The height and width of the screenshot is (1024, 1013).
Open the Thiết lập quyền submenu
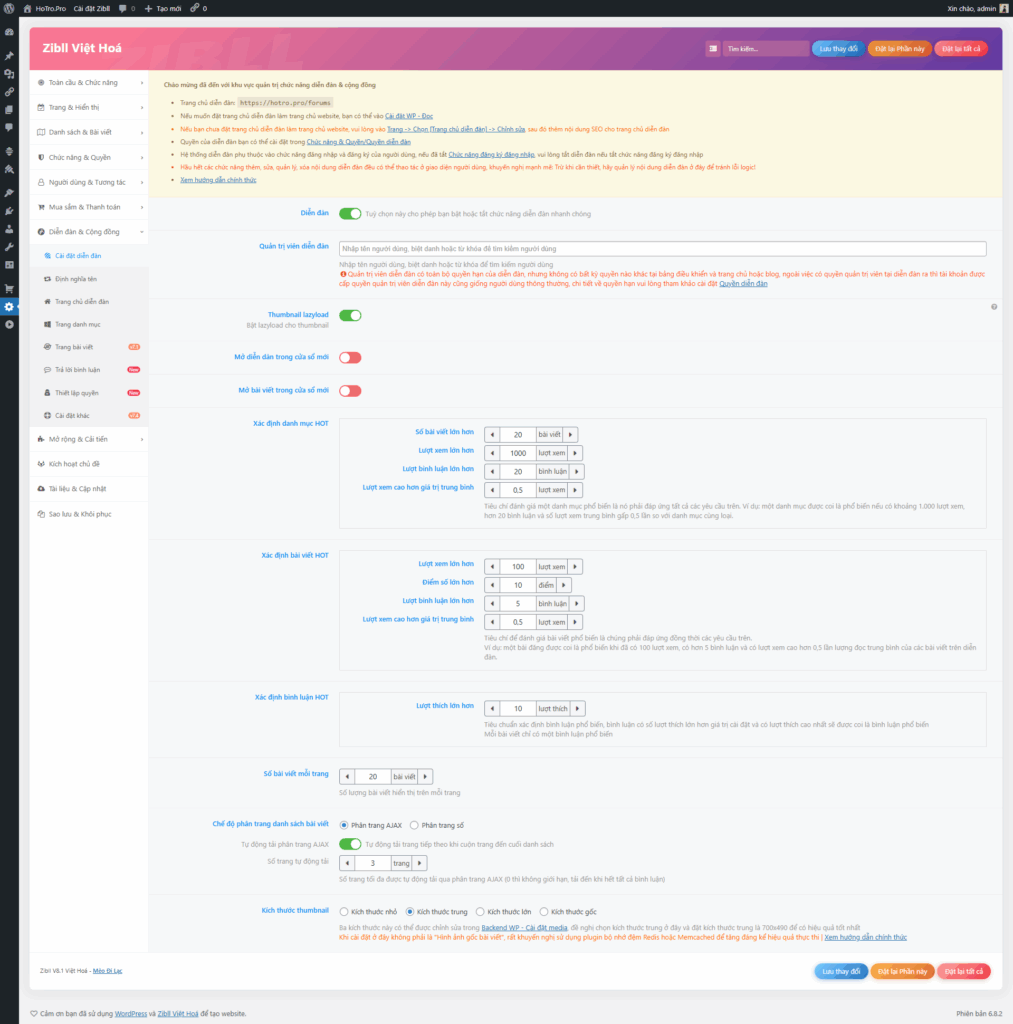[x=89, y=392]
